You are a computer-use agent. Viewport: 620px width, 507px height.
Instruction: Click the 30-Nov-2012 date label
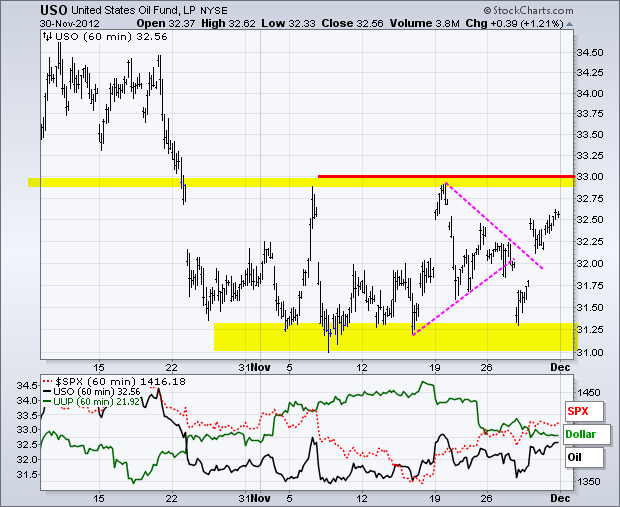70,24
